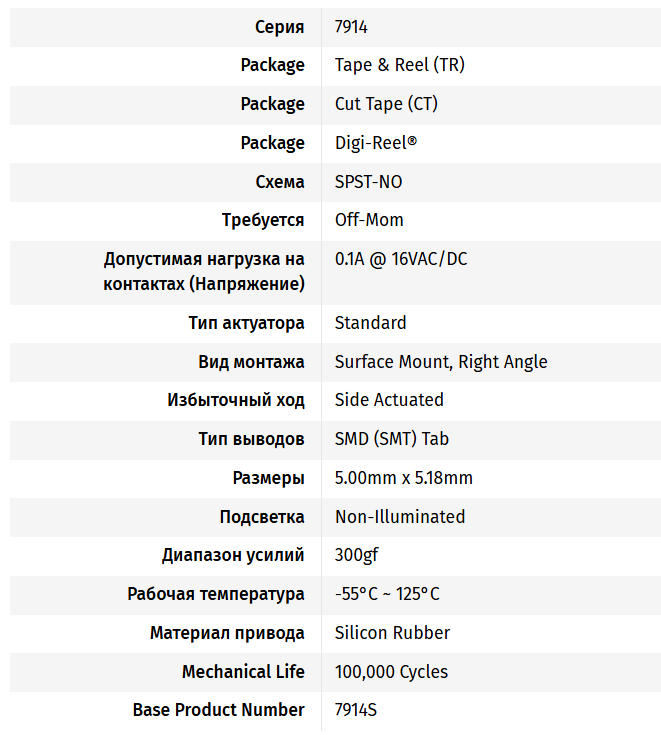Image resolution: width=661 pixels, height=735 pixels.
Task: Click the series value 7914
Action: pos(351,27)
